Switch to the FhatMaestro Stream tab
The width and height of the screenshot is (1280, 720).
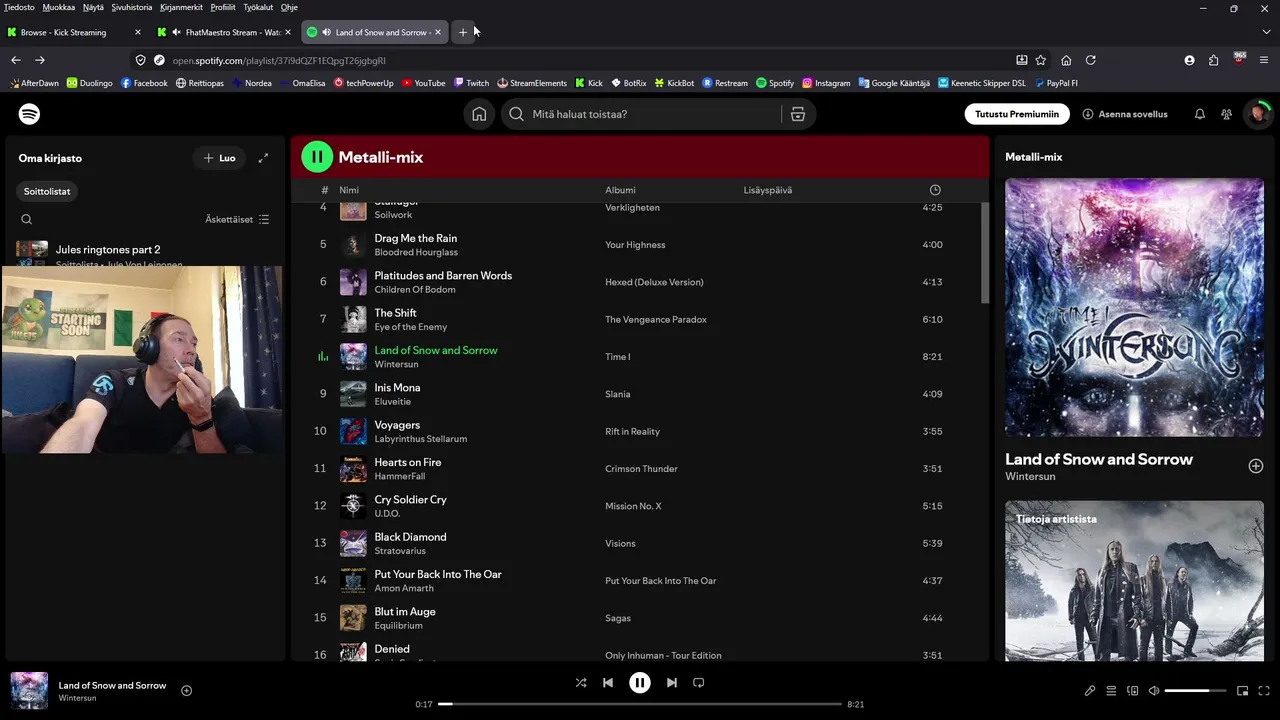pyautogui.click(x=224, y=32)
